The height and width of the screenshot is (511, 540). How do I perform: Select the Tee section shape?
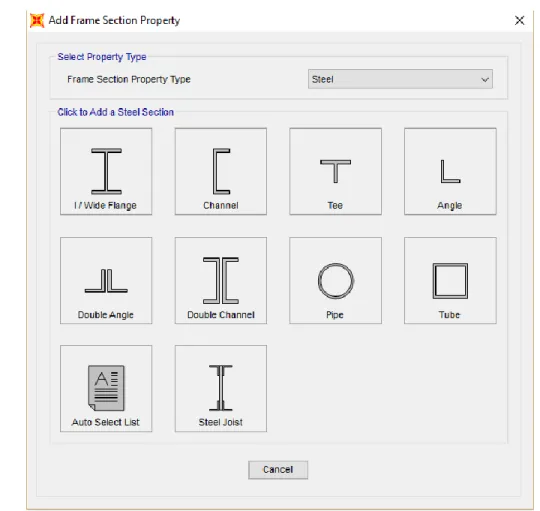pyautogui.click(x=335, y=171)
